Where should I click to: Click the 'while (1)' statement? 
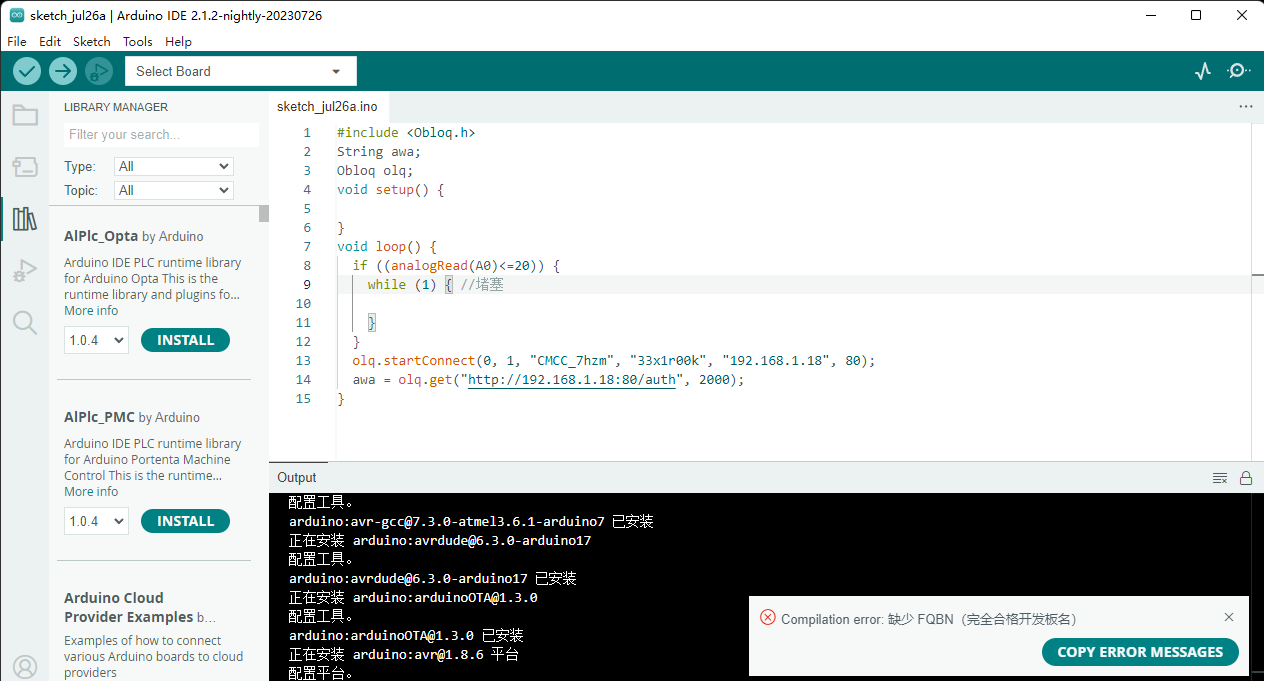coord(402,284)
